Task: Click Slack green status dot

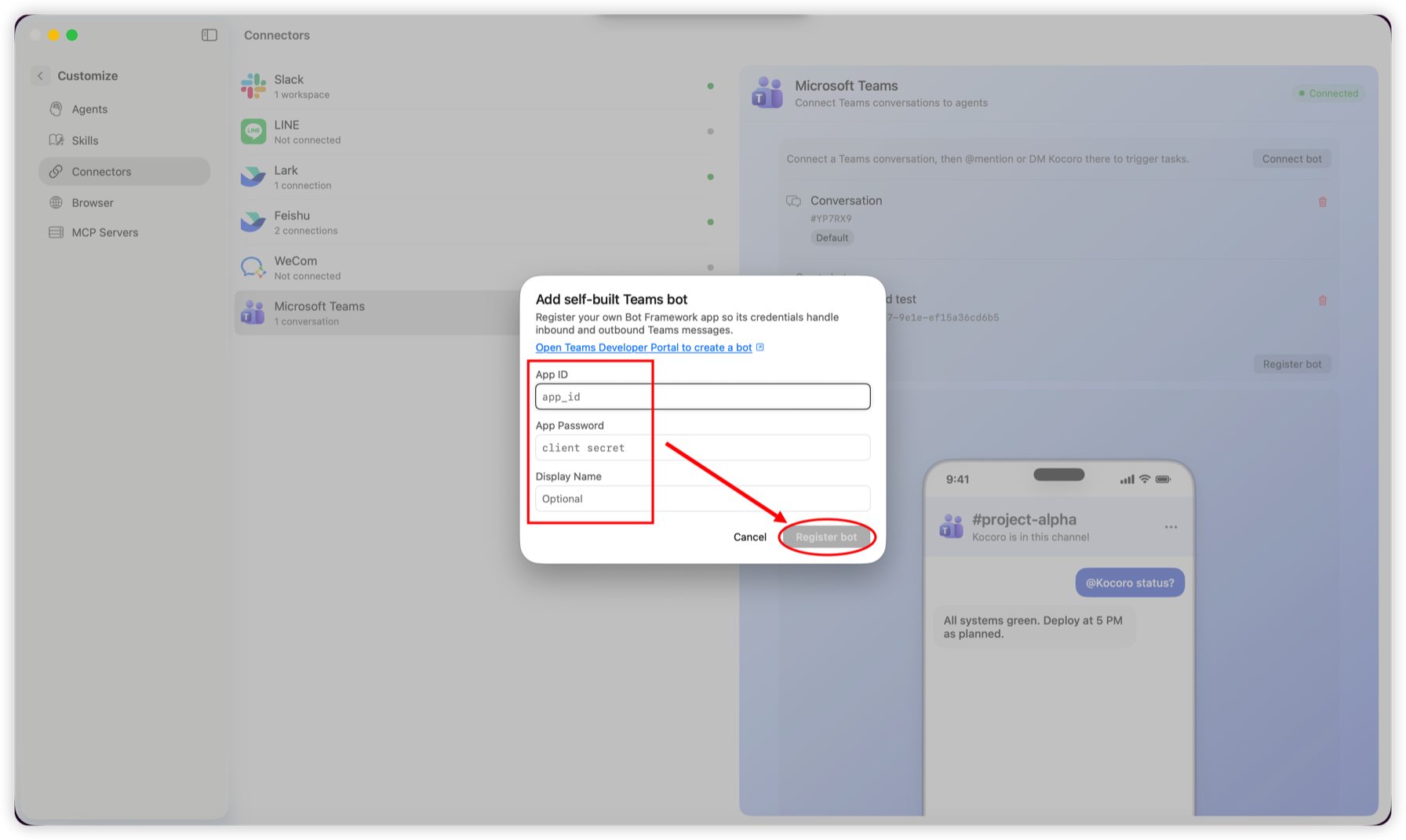Action: point(710,86)
